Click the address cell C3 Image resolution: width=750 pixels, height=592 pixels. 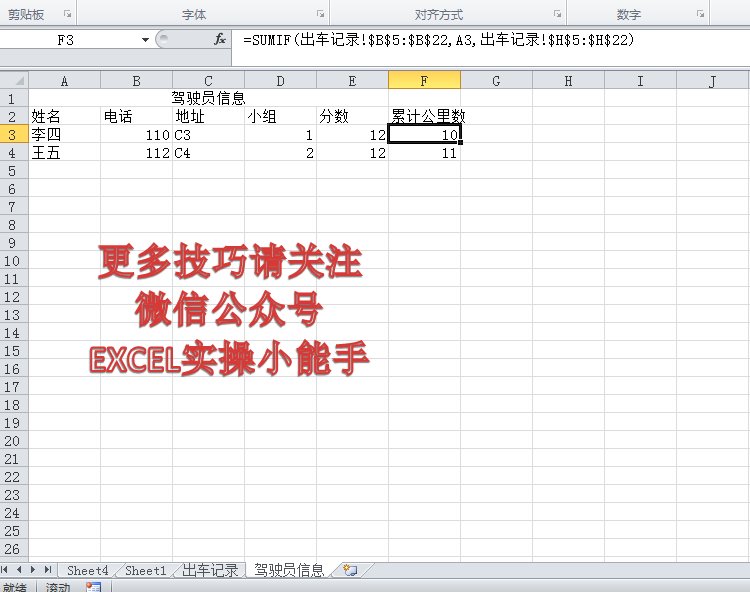[209, 134]
